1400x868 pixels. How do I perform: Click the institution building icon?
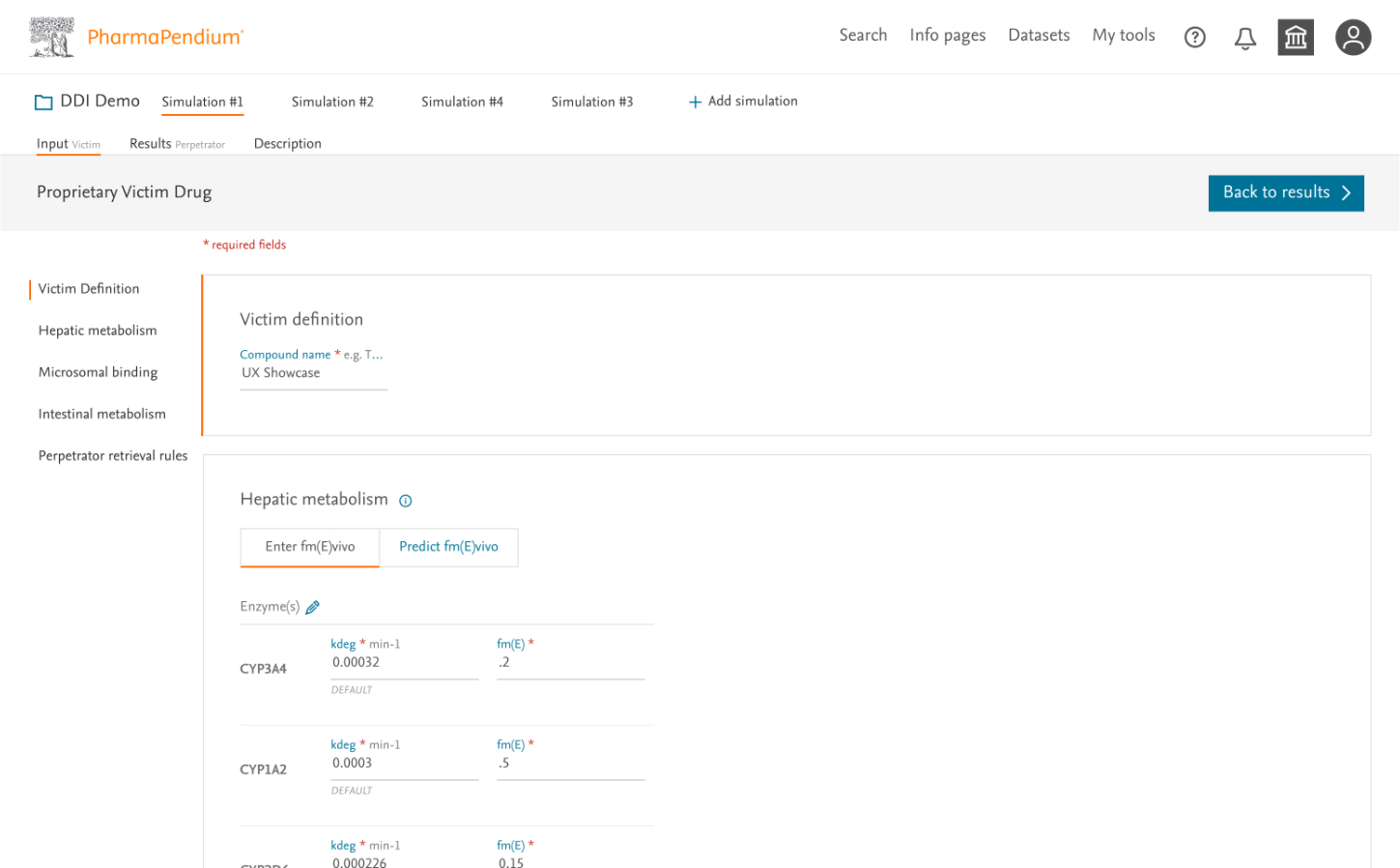coord(1296,38)
